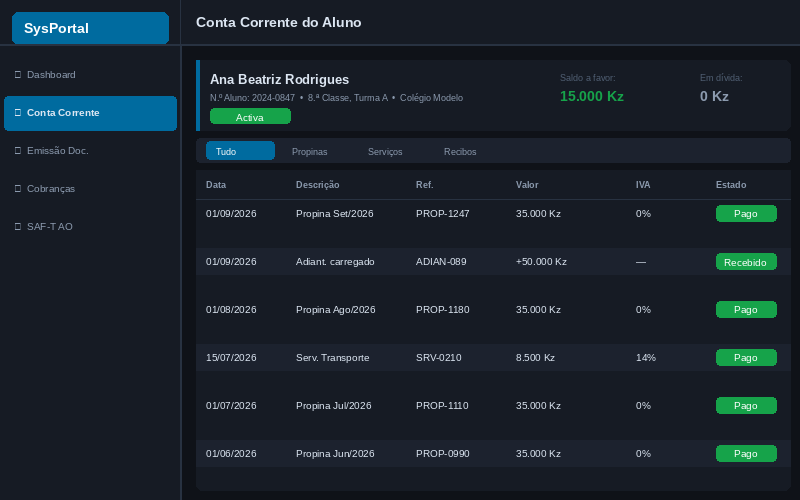Screen dimensions: 800x500
Task: Click the 15.000 Kz balance value
Action: pyautogui.click(x=591, y=96)
